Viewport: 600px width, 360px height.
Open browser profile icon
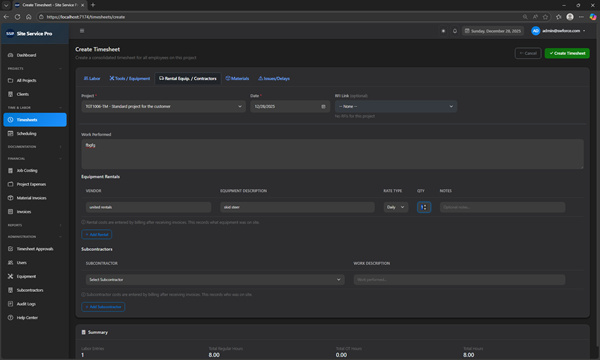[x=570, y=17]
